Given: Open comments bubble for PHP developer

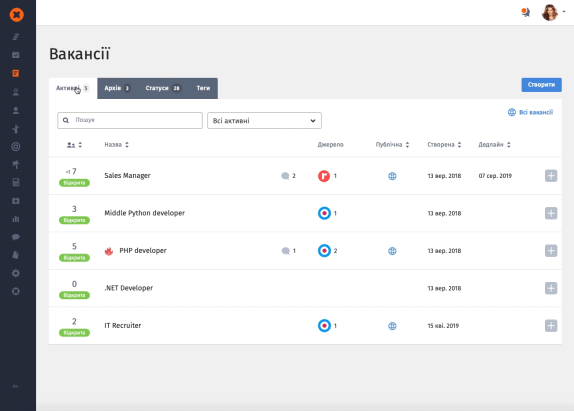Looking at the screenshot, I should 286,251.
